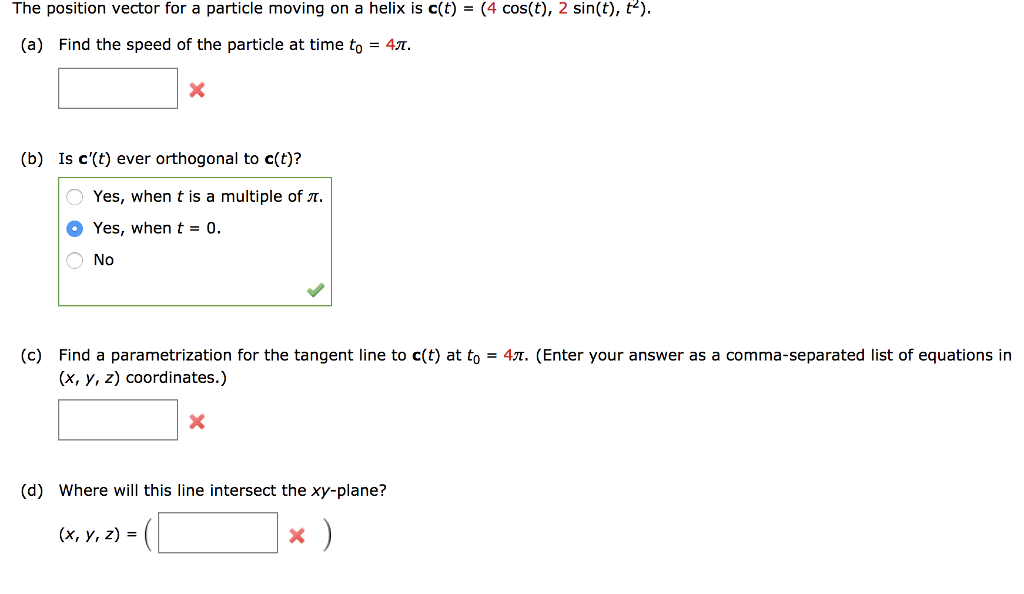Click the red X next to part (c) answer box
The width and height of the screenshot is (1024, 594).
tap(197, 421)
